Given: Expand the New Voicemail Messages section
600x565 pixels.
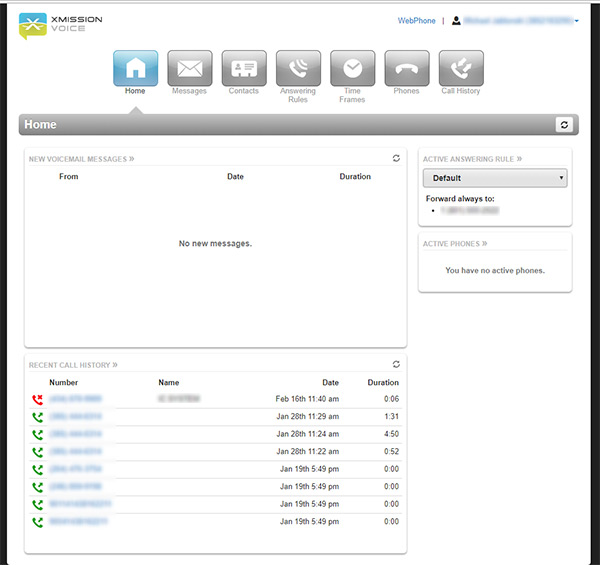Looking at the screenshot, I should pyautogui.click(x=81, y=159).
